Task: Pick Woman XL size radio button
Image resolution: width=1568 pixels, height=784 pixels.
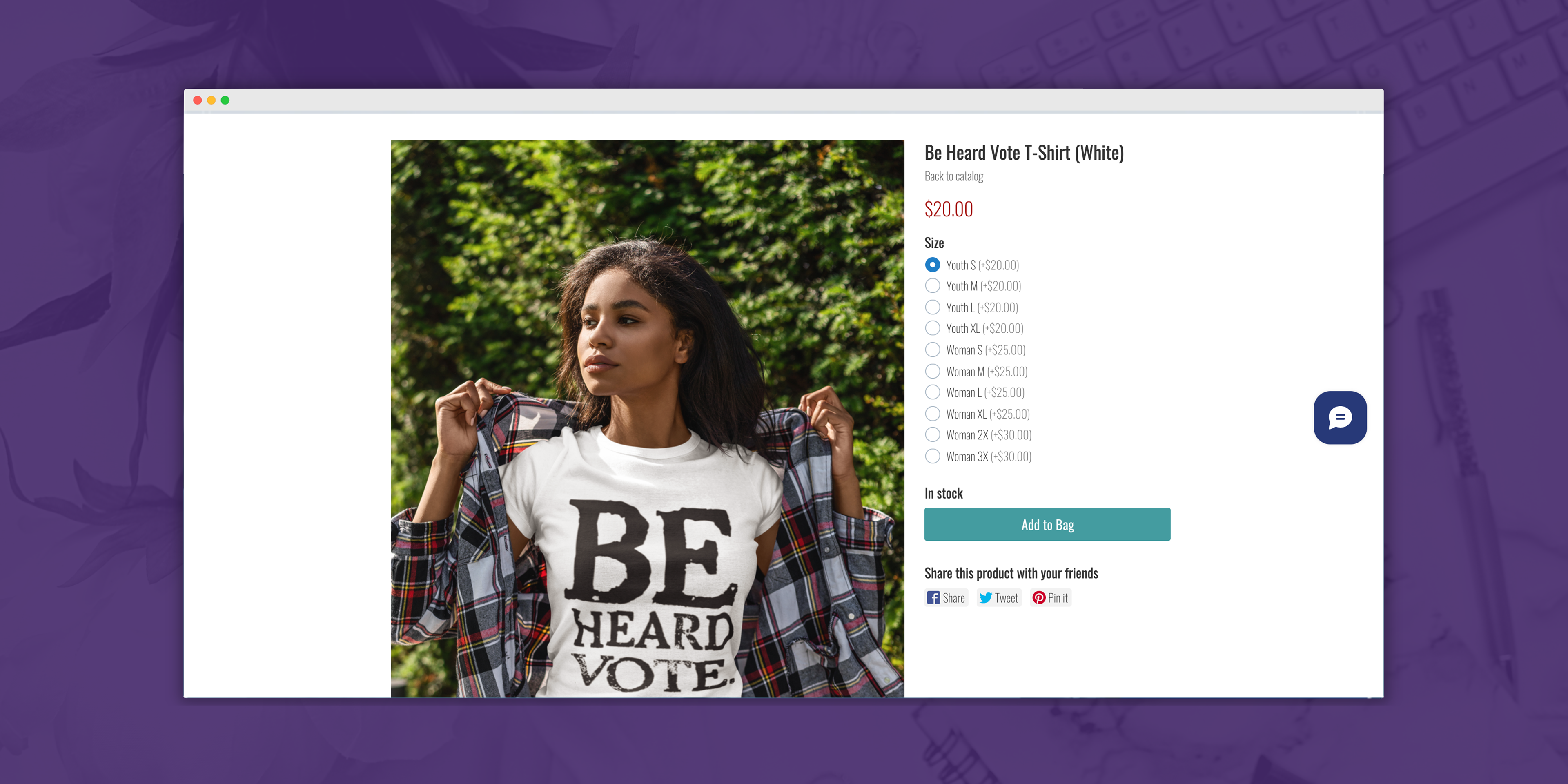Action: click(x=932, y=413)
